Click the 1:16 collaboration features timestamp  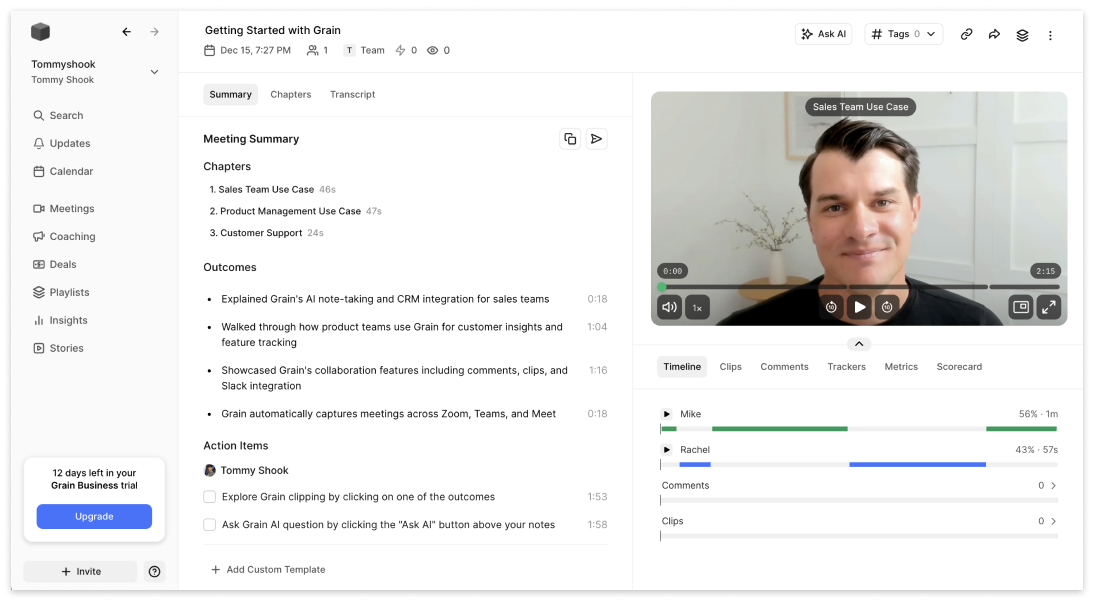(x=598, y=370)
